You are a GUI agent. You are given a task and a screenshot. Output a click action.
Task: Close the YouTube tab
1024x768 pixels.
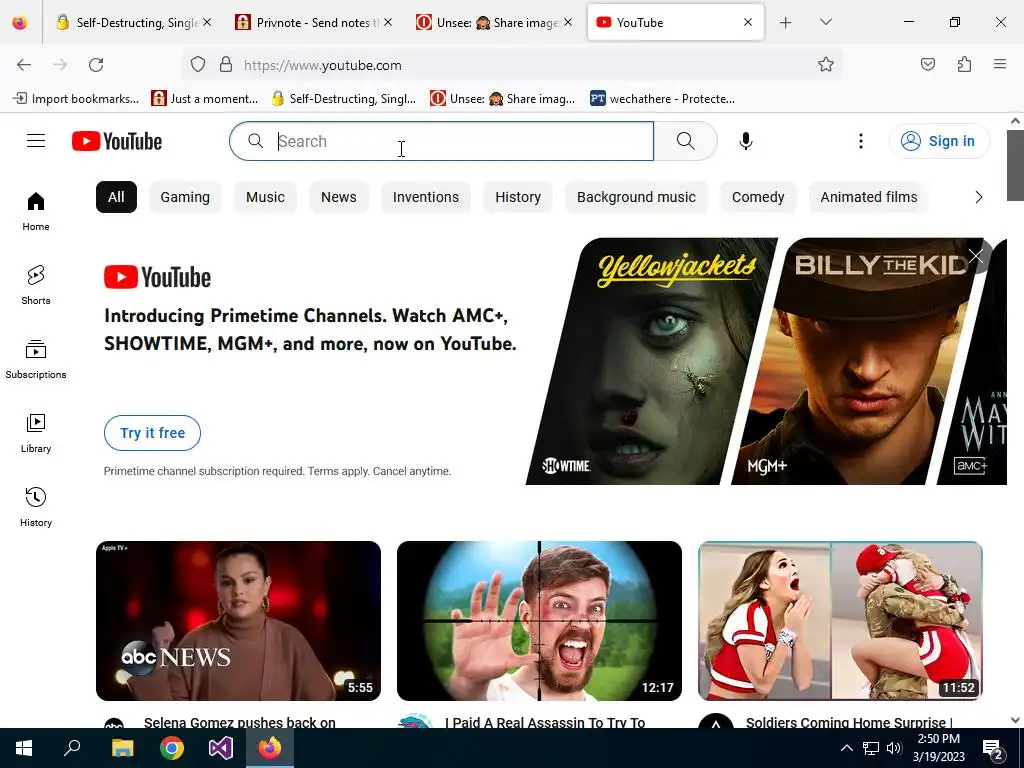(748, 23)
